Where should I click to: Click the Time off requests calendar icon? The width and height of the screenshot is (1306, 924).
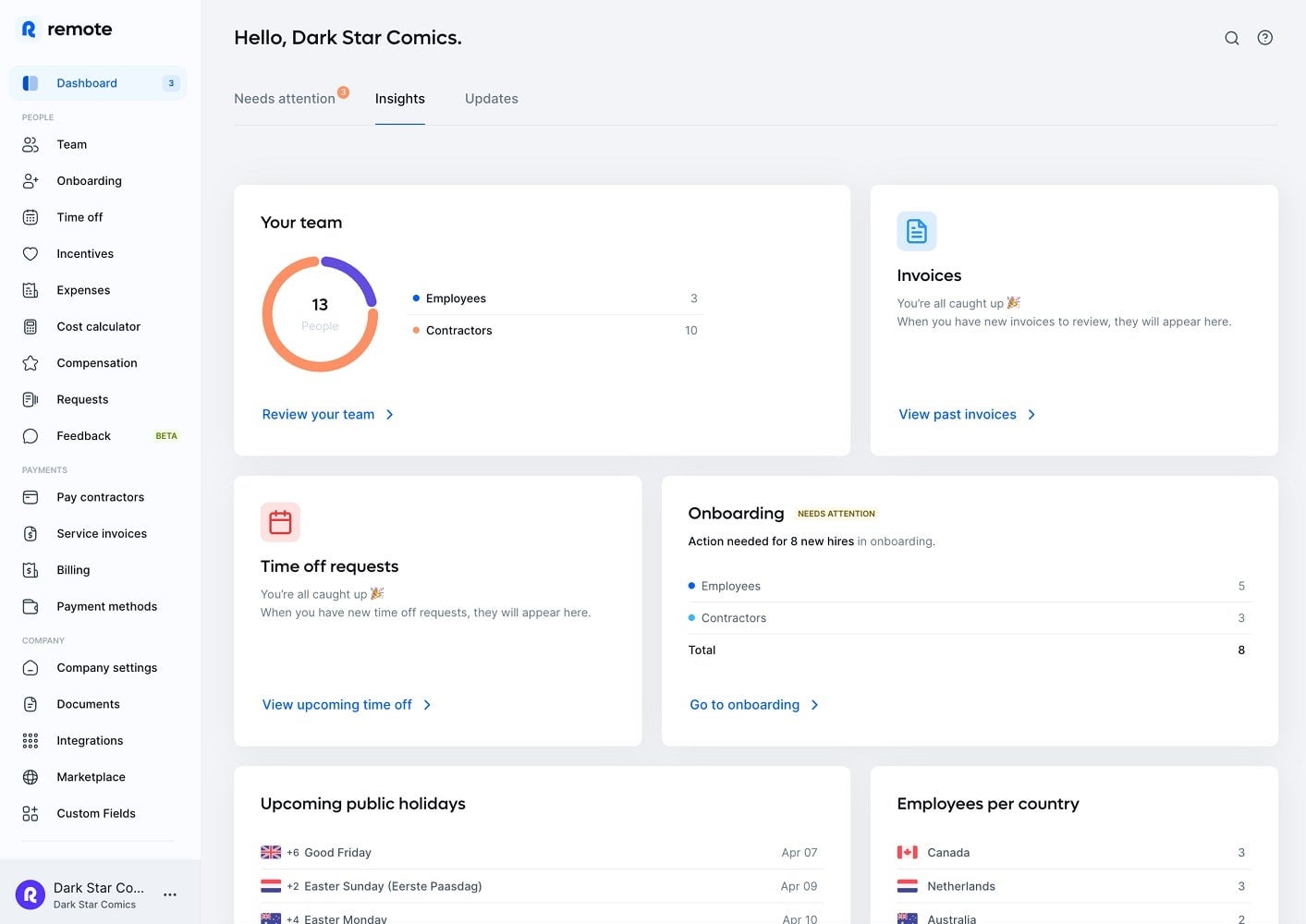(280, 522)
